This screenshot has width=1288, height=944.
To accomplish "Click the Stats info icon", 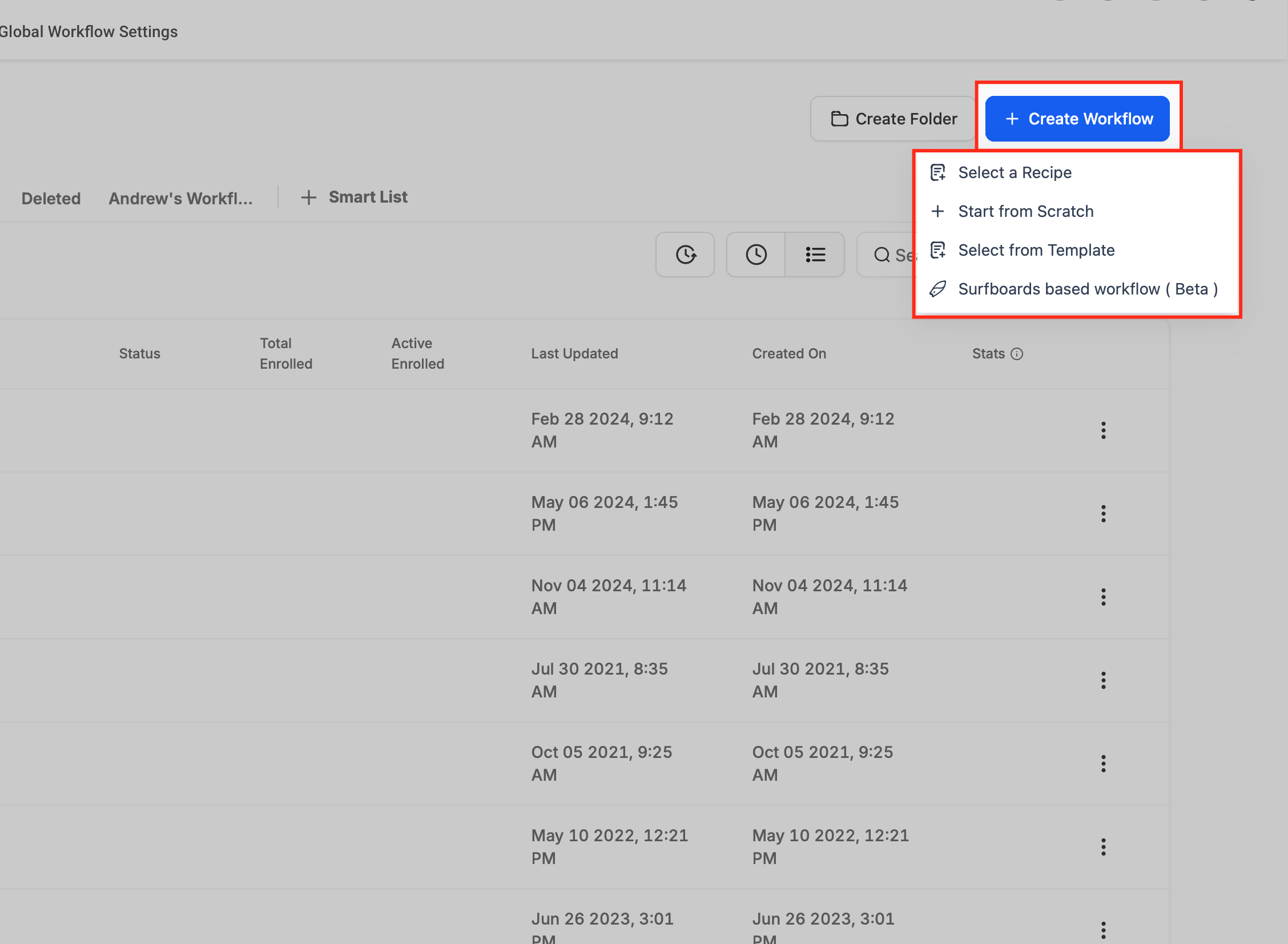I will [x=1017, y=354].
